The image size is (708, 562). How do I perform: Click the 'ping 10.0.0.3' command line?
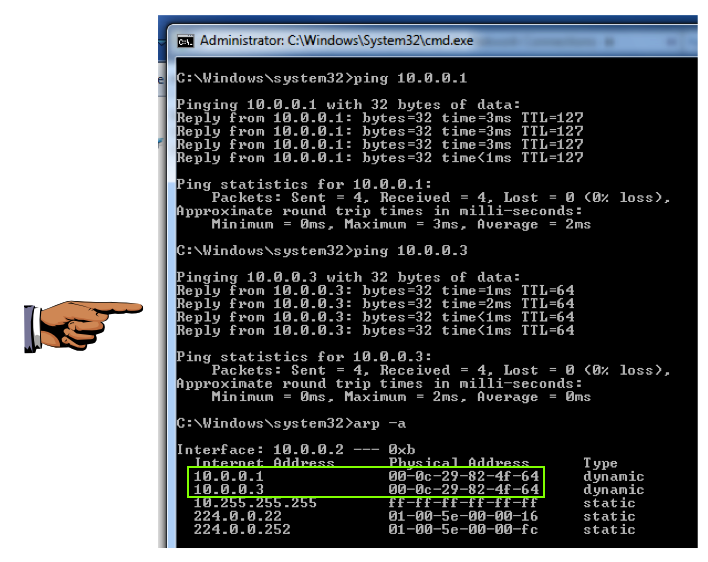(x=321, y=251)
